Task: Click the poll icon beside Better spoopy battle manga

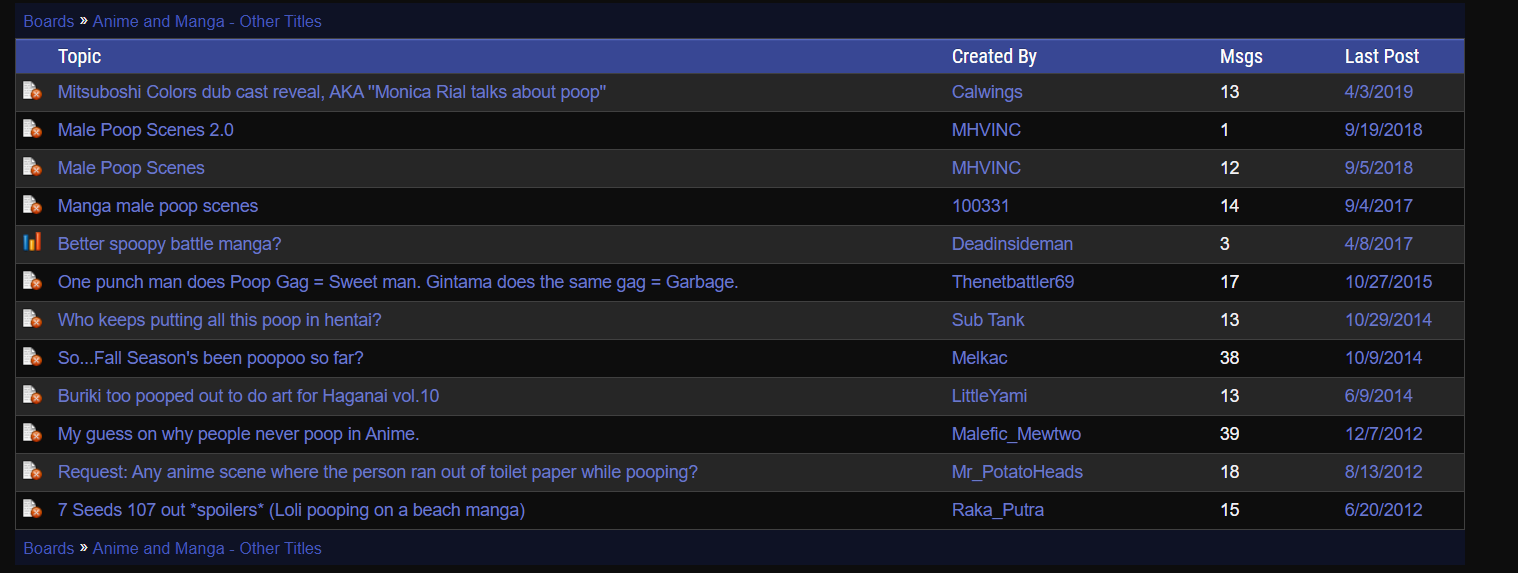Action: (x=32, y=242)
